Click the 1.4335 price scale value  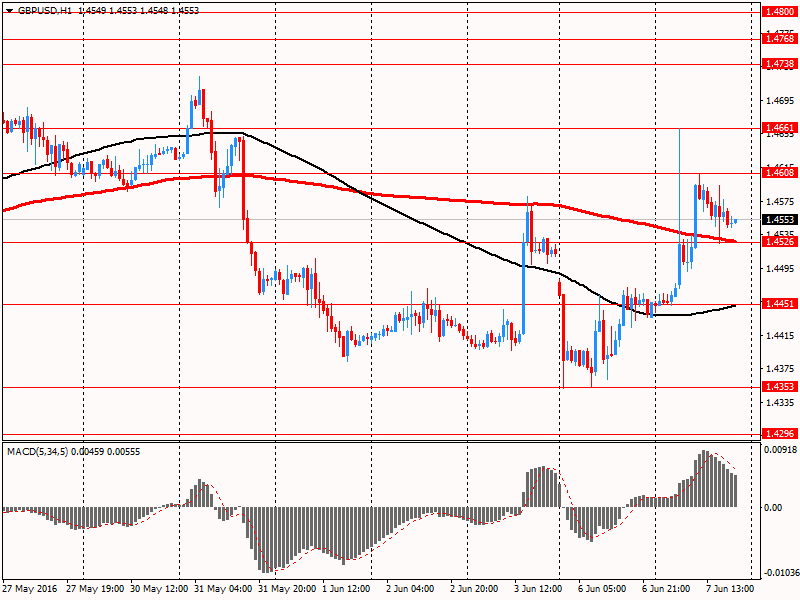[x=780, y=403]
